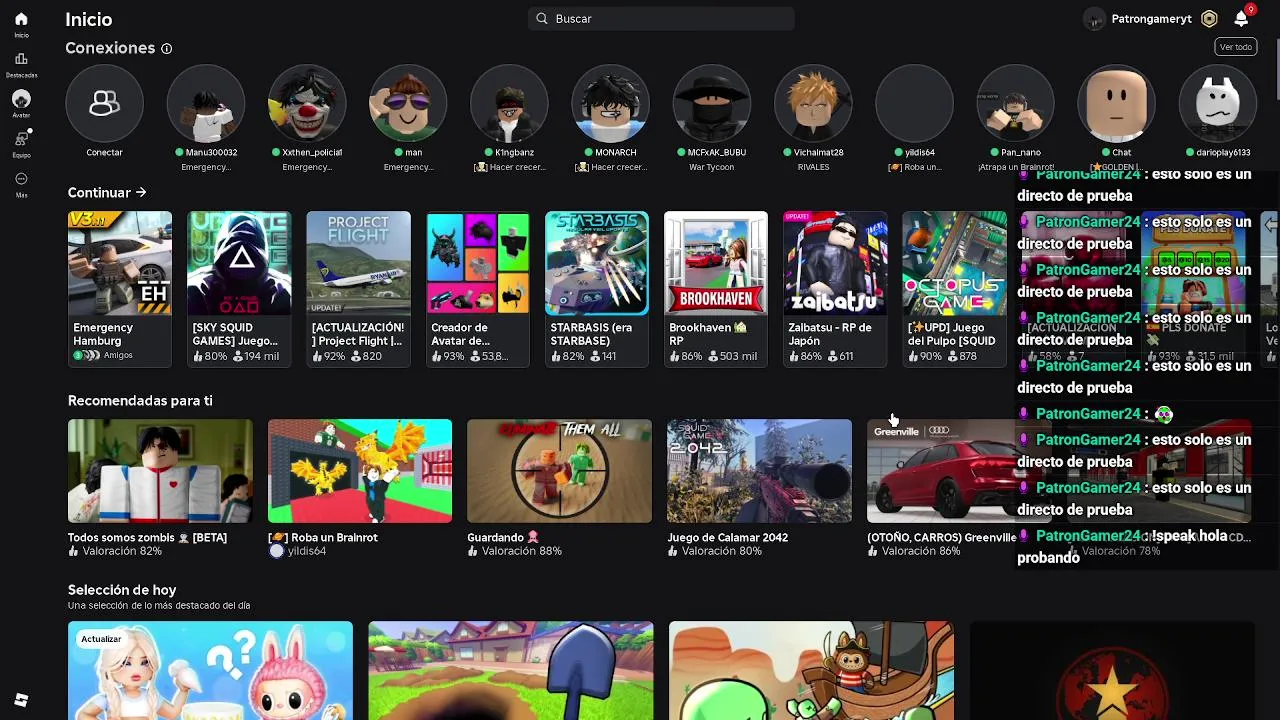The image size is (1280, 720).
Task: Open Manu300032 friend avatar
Action: pyautogui.click(x=205, y=103)
